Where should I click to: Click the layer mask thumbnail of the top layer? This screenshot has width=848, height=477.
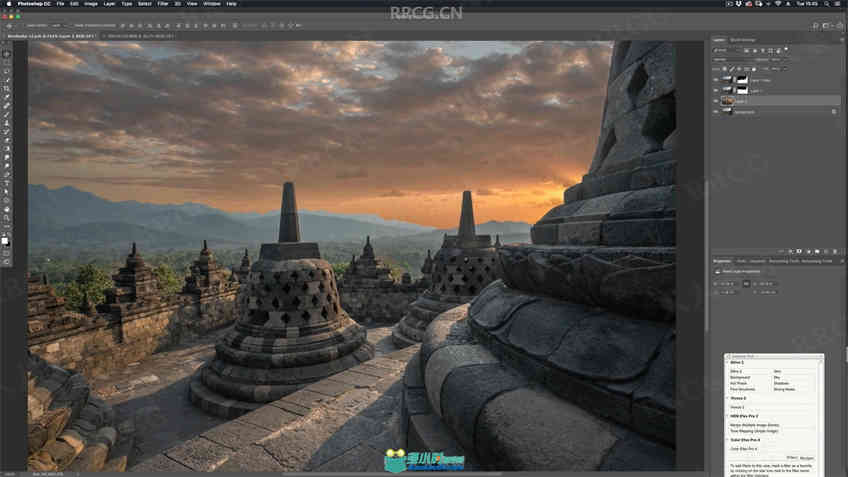(x=742, y=80)
